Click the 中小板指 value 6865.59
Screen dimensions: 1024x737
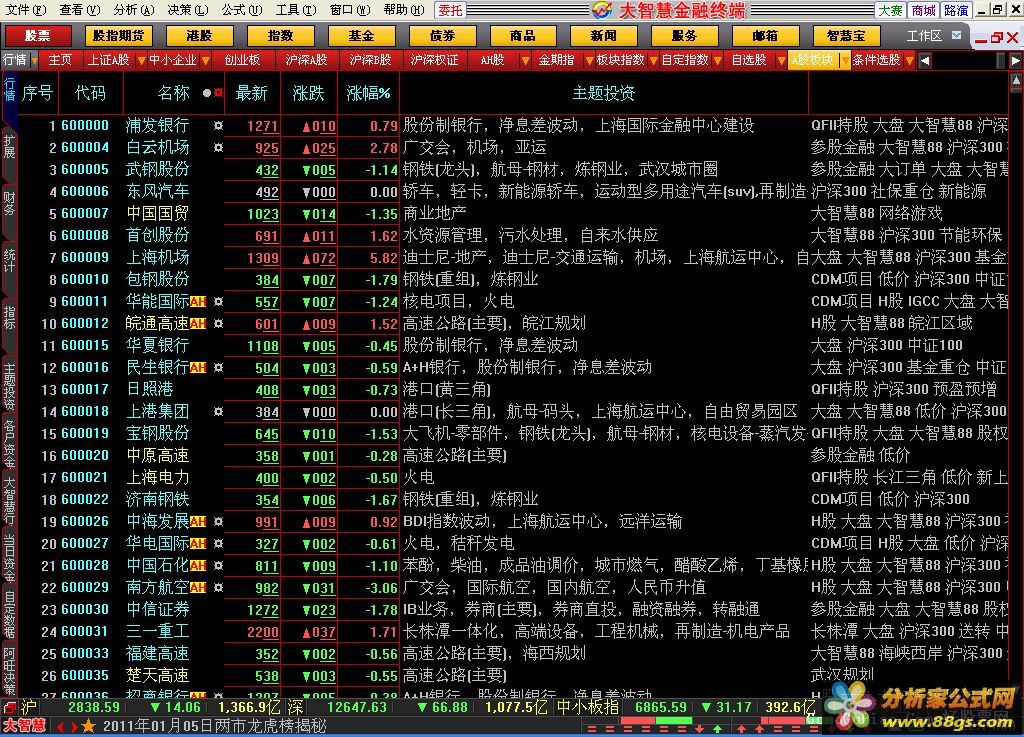tap(661, 707)
